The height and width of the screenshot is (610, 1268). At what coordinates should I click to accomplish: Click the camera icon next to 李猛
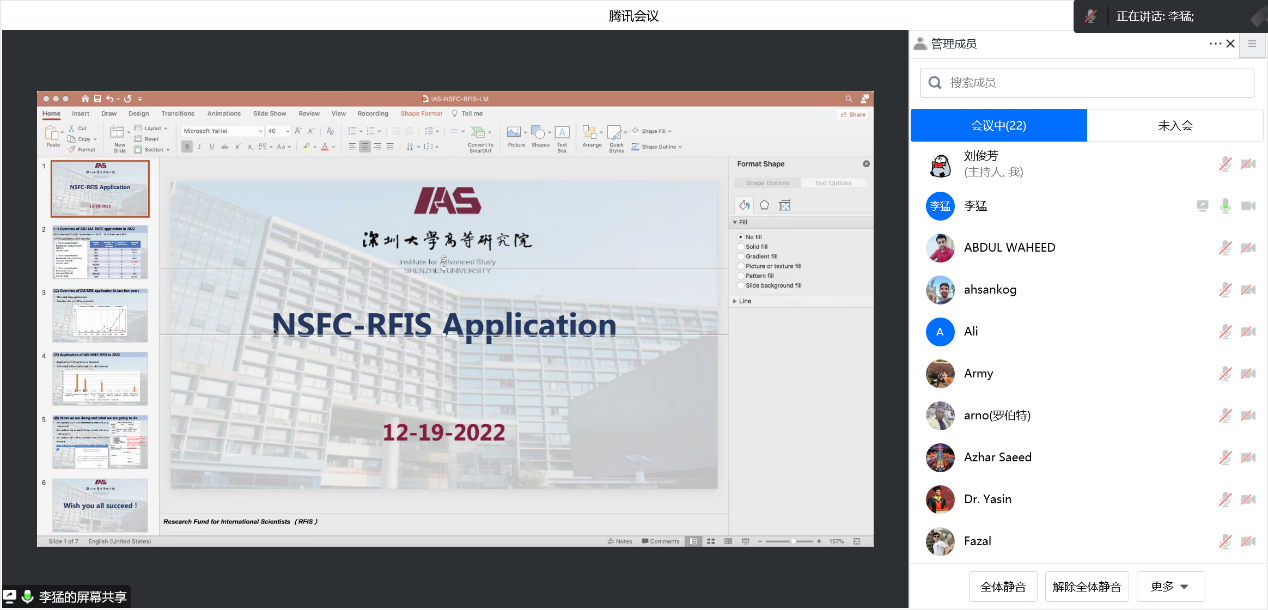1248,206
